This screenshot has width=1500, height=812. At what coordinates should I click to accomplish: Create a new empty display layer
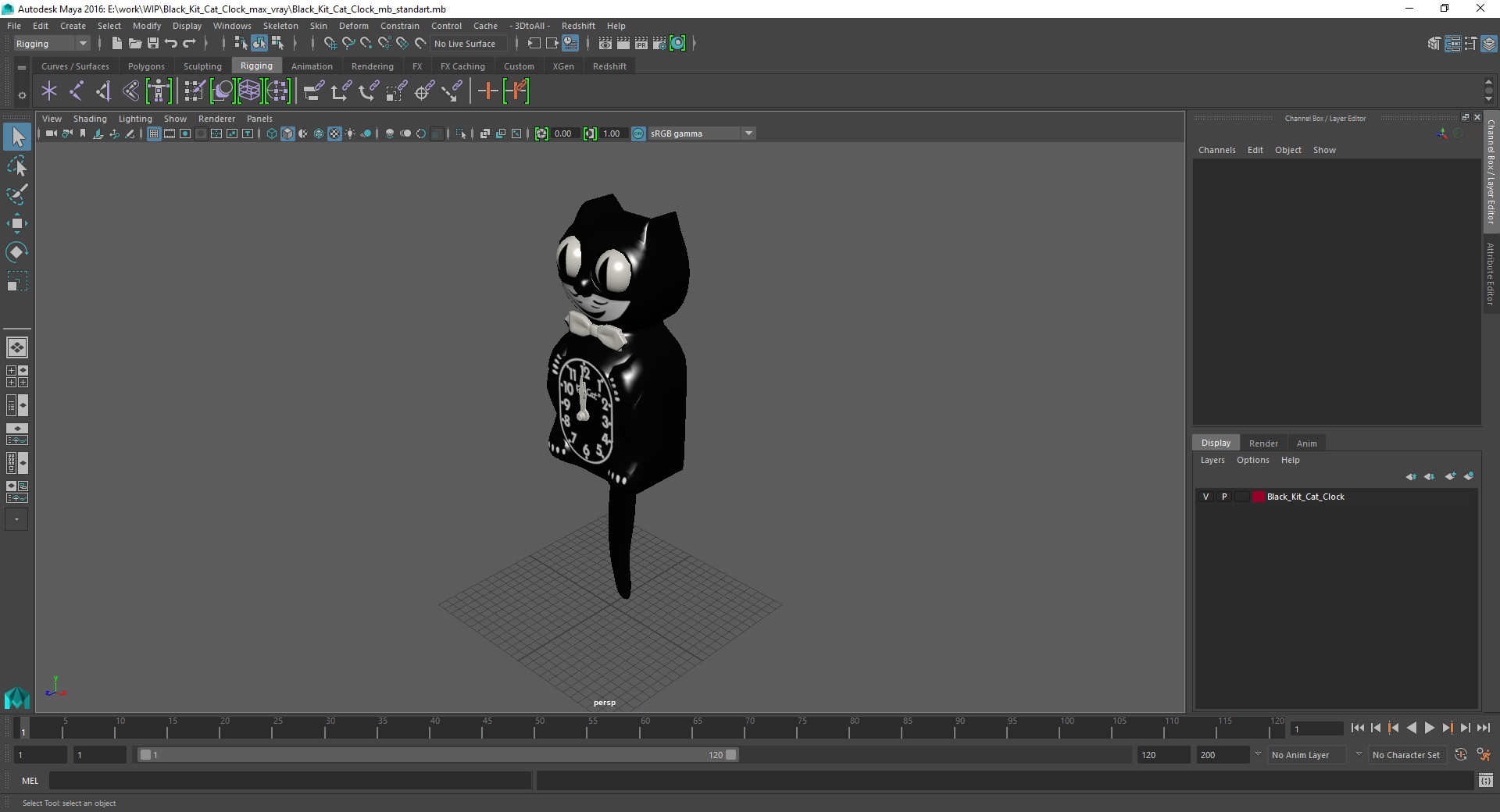[x=1450, y=476]
